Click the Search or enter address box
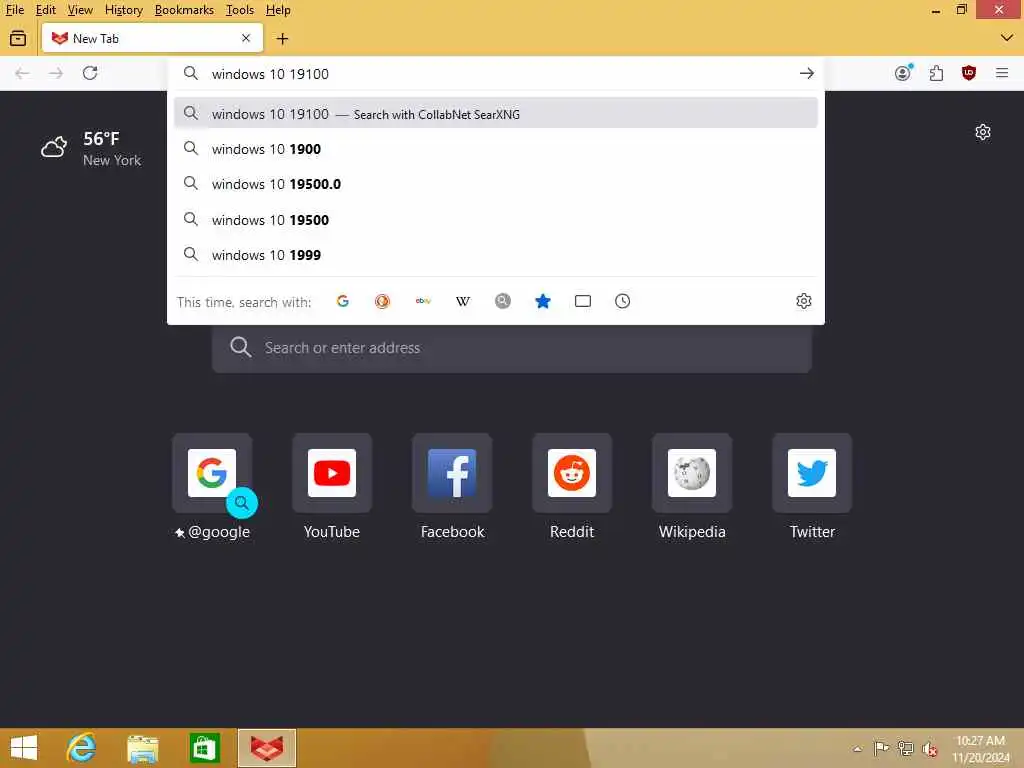Image resolution: width=1024 pixels, height=768 pixels. tap(512, 347)
